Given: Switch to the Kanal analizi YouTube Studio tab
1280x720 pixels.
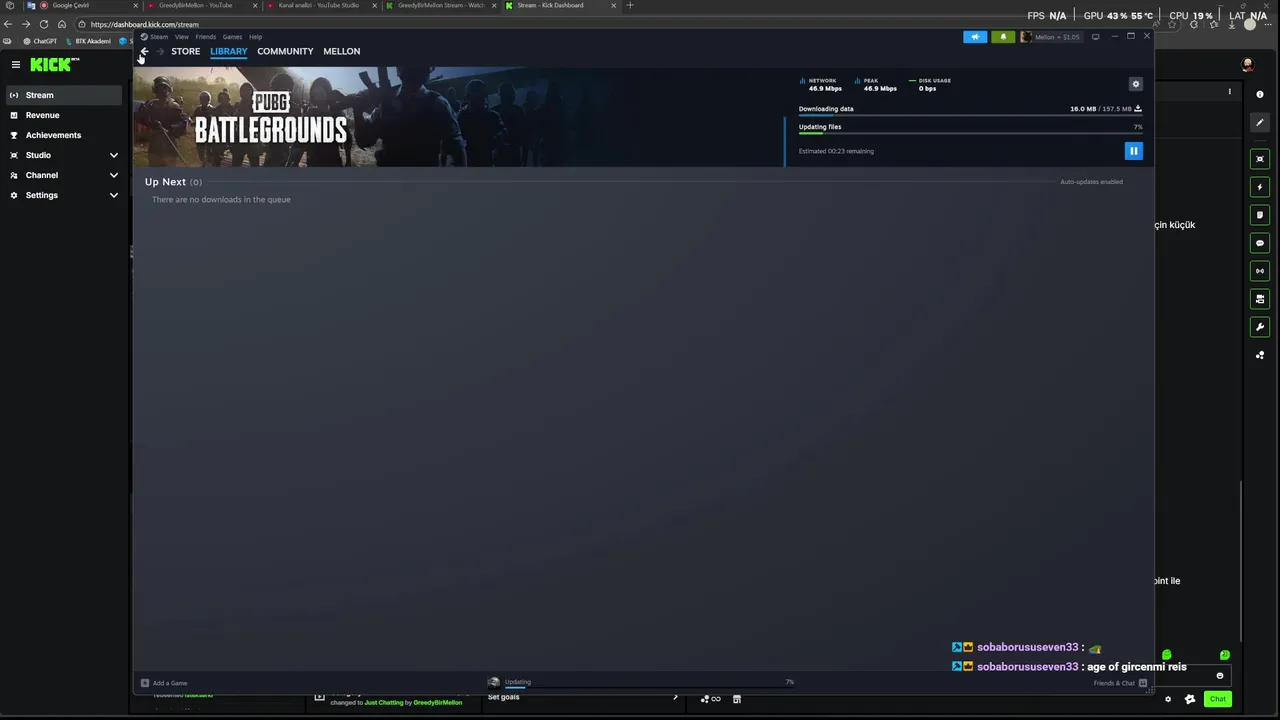Looking at the screenshot, I should click(x=322, y=5).
